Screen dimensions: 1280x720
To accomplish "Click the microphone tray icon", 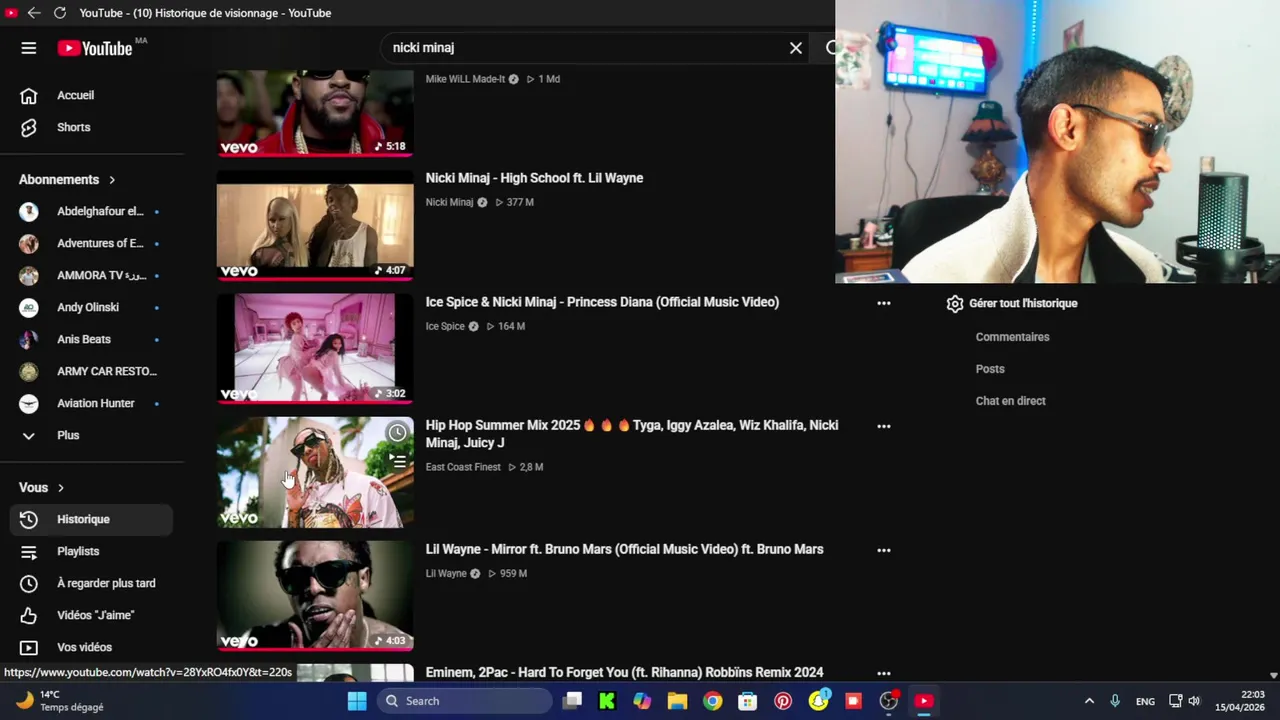I will [1115, 701].
